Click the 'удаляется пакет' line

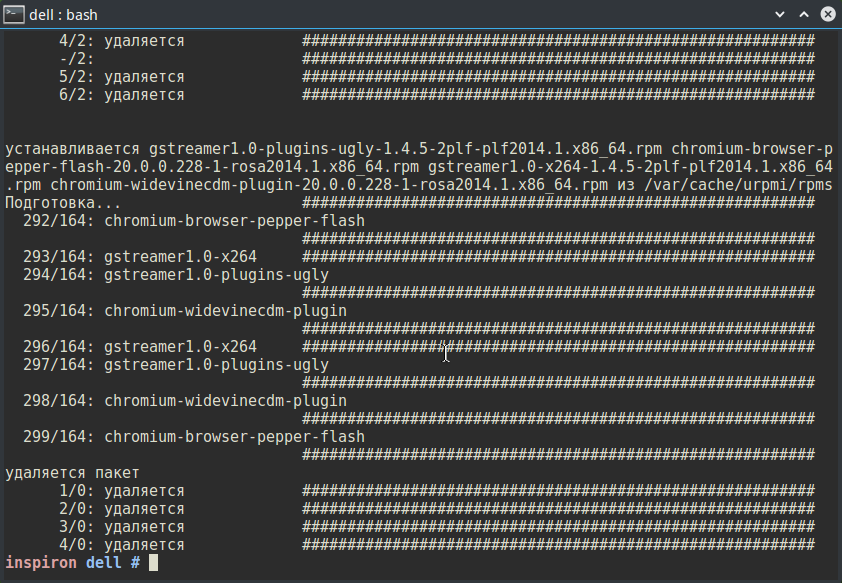point(72,473)
